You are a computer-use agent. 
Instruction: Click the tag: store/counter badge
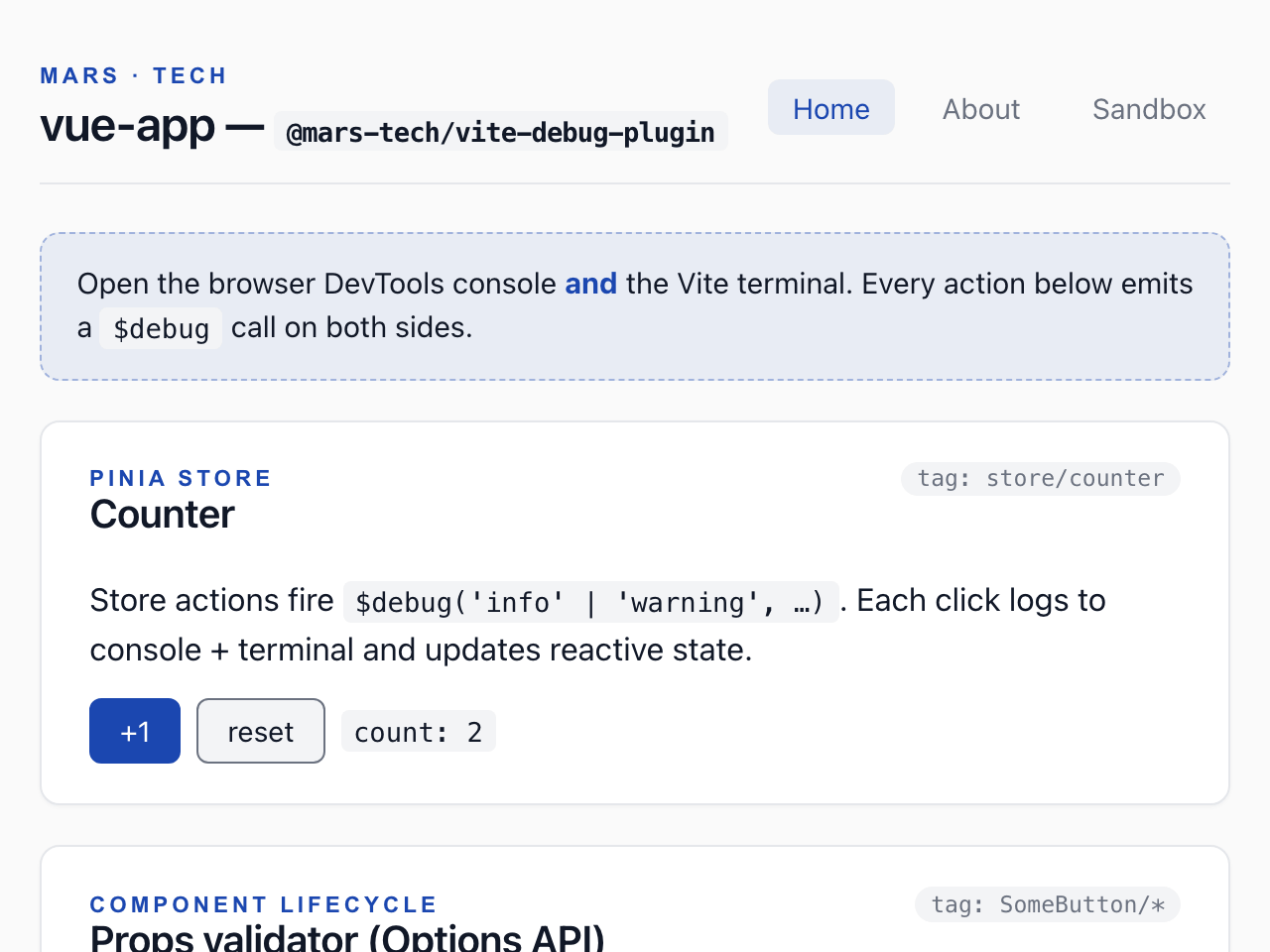click(x=1040, y=478)
